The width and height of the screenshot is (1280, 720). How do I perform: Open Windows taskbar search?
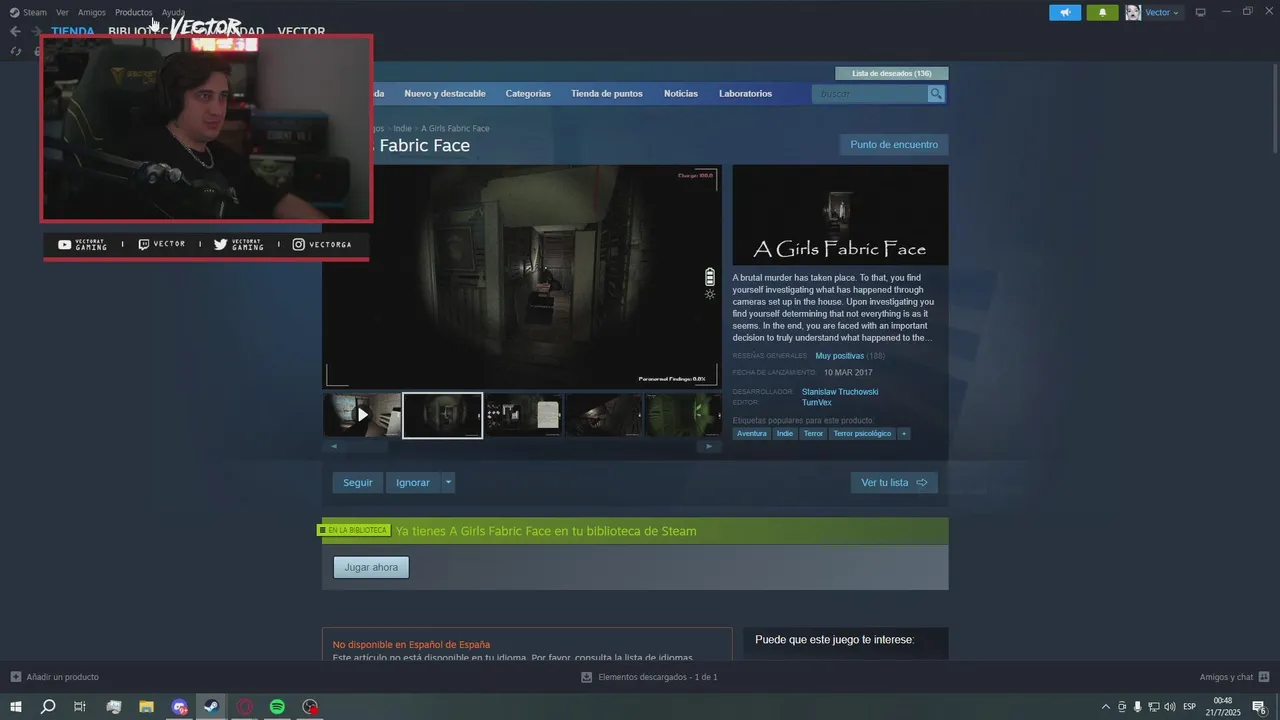pos(47,707)
